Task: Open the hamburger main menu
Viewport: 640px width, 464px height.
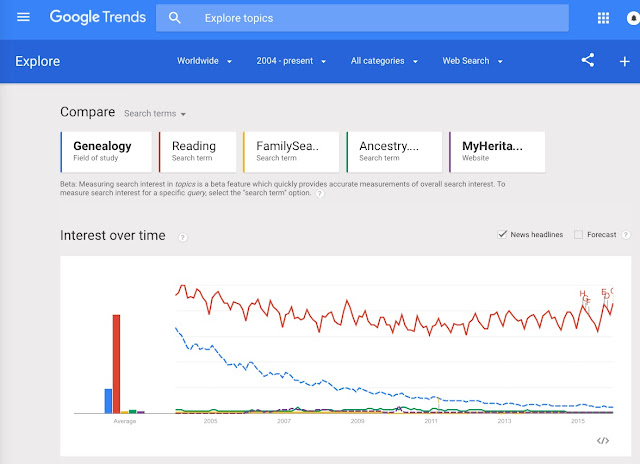Action: click(x=24, y=18)
